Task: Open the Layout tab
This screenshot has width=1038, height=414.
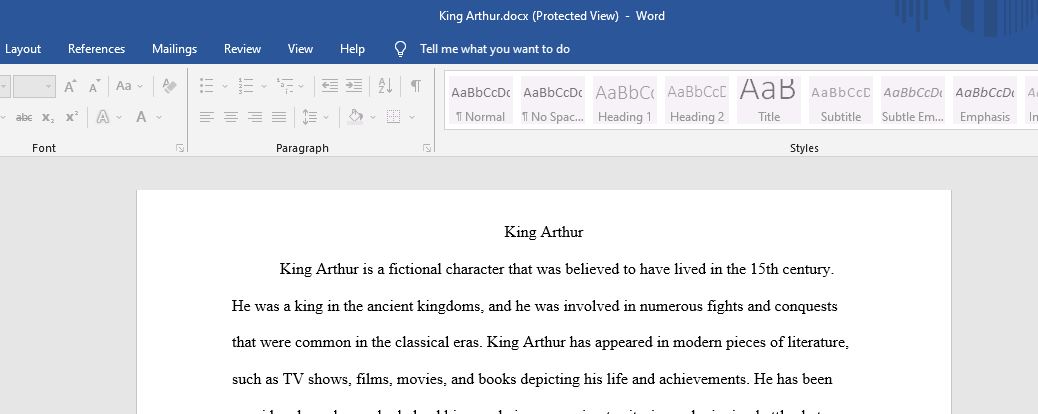Action: tap(23, 49)
